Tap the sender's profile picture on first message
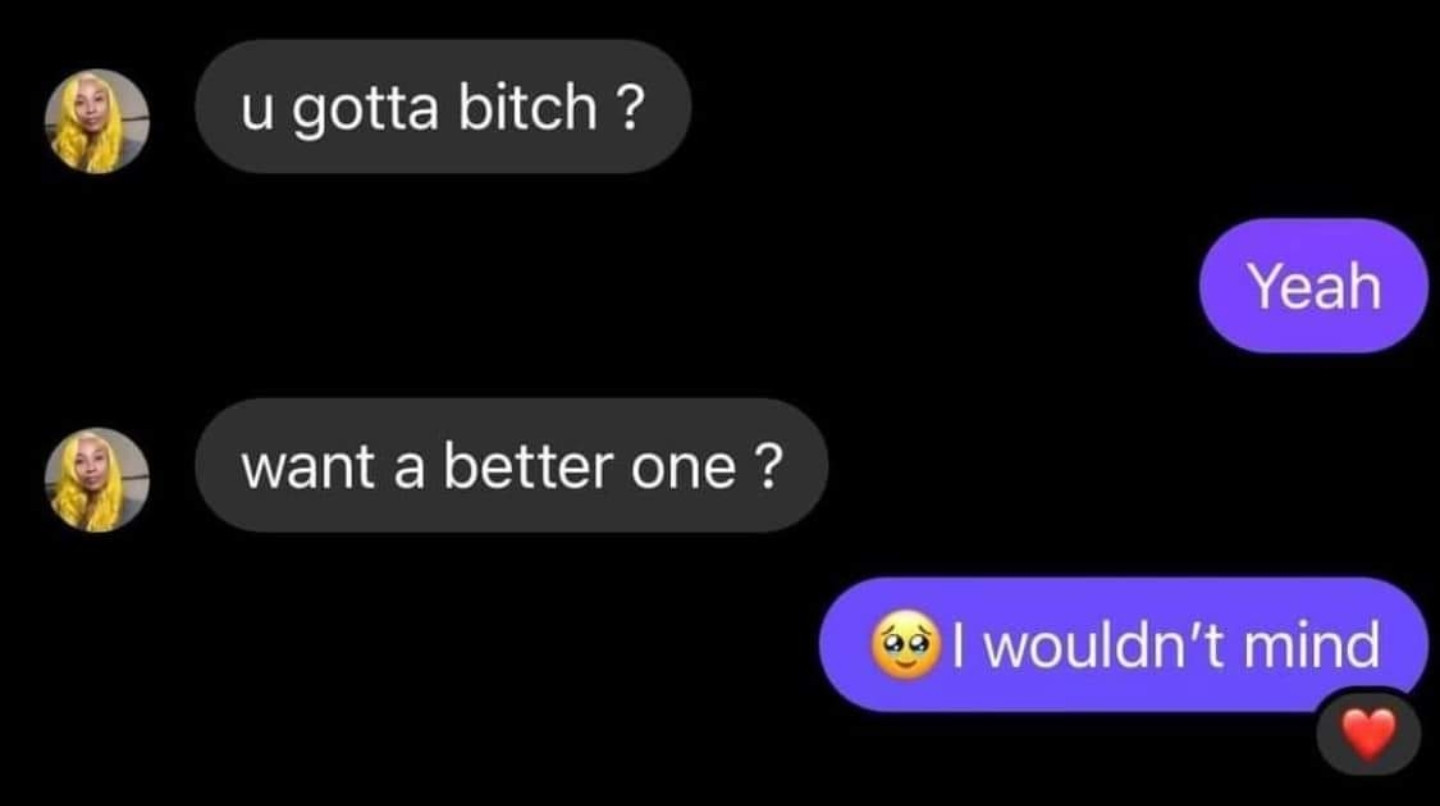This screenshot has width=1440, height=806. [x=97, y=121]
